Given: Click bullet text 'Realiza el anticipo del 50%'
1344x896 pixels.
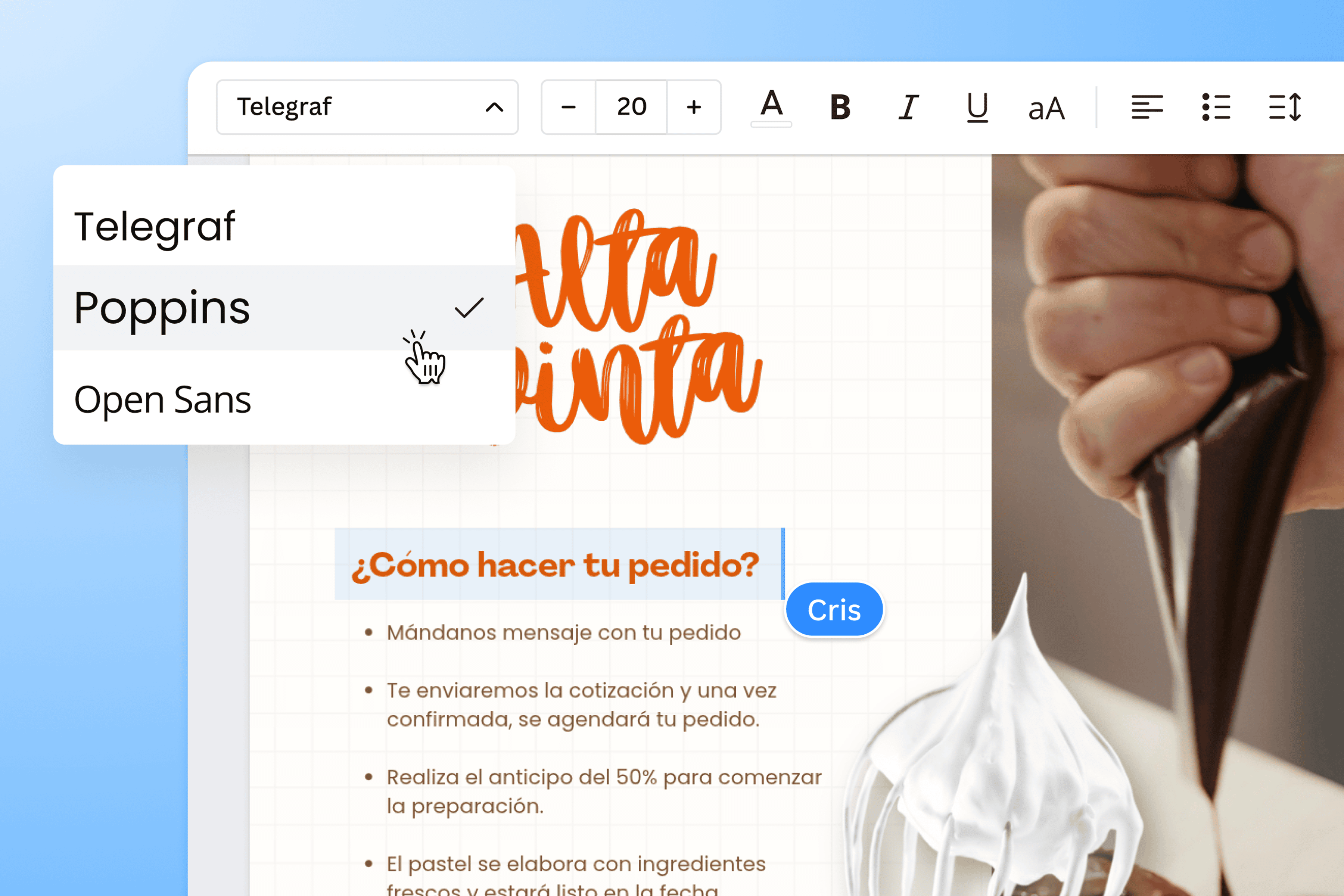Looking at the screenshot, I should [604, 791].
